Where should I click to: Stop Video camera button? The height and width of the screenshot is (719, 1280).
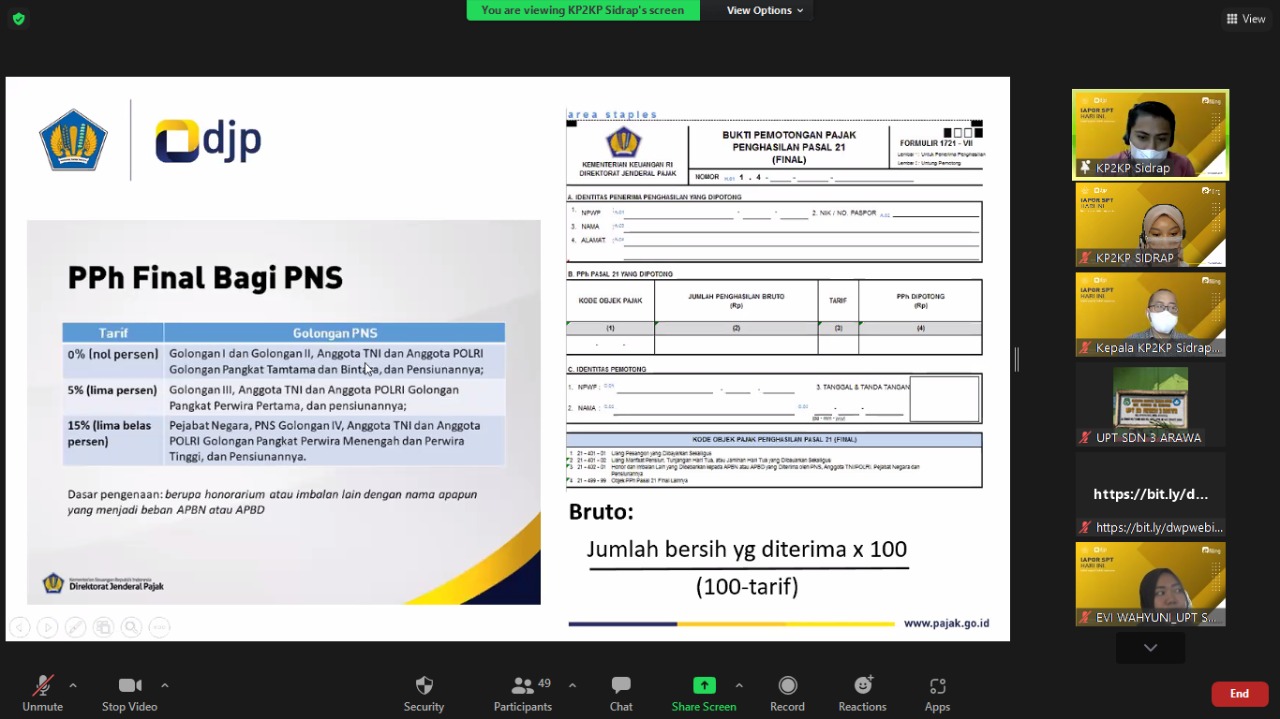129,693
